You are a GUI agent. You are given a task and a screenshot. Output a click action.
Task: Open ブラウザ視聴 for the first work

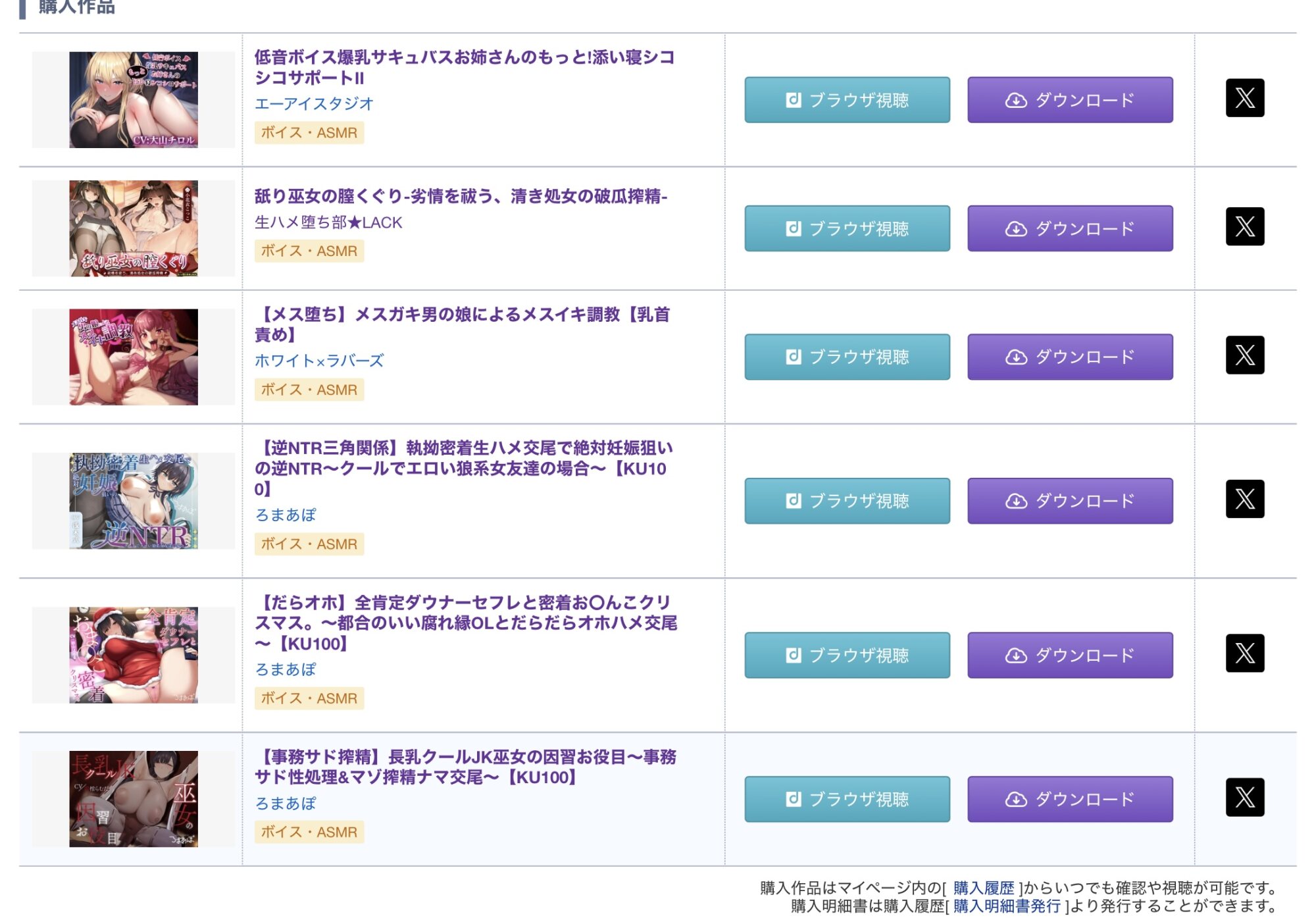(847, 100)
